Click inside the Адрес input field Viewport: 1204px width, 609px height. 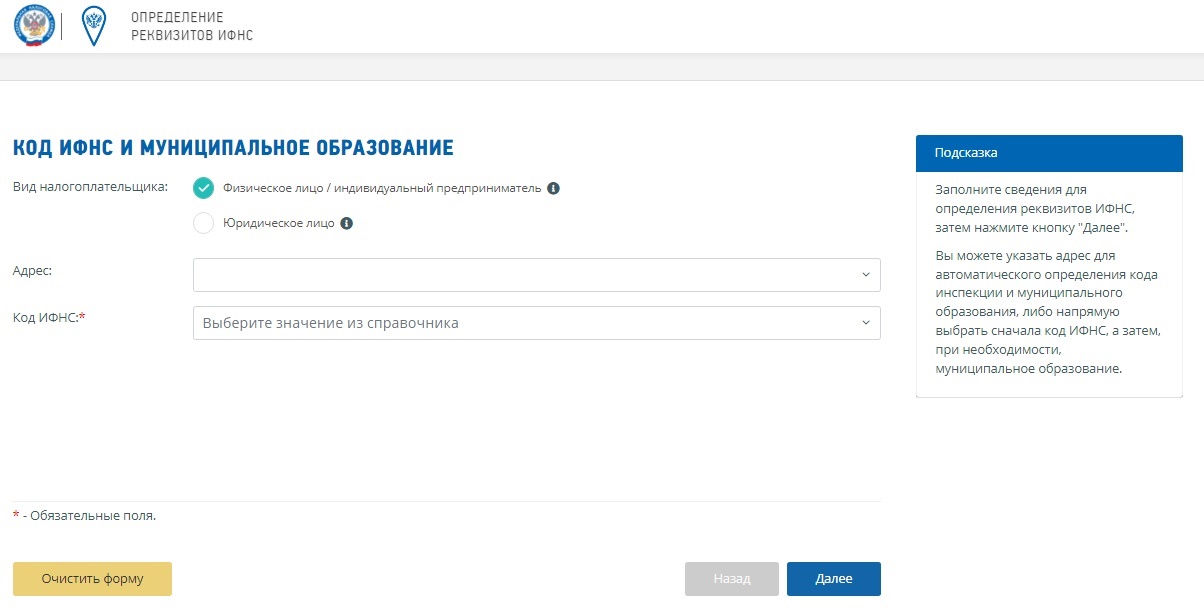point(520,275)
